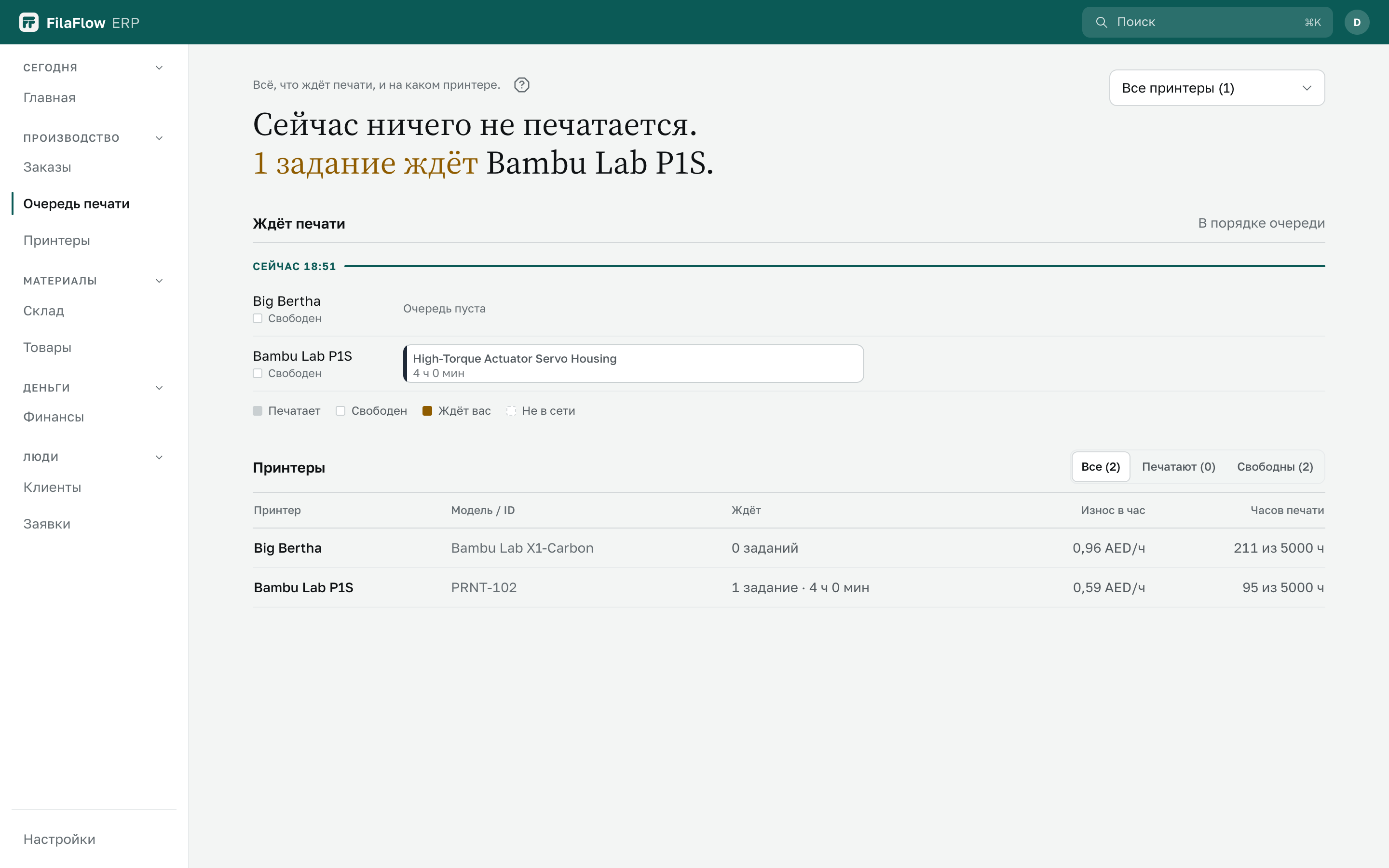Viewport: 1389px width, 868px height.
Task: Click В порядке очереди sort label
Action: click(x=1261, y=223)
